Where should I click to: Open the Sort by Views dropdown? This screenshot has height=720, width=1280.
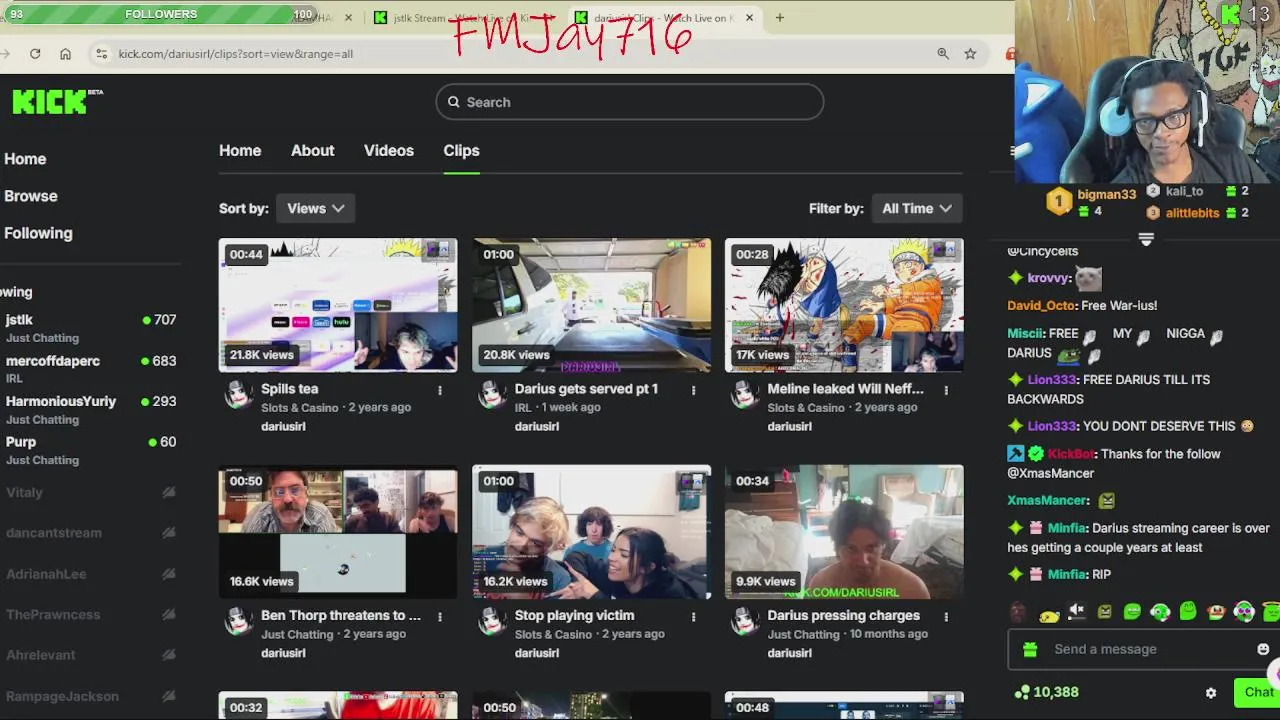pyautogui.click(x=315, y=208)
